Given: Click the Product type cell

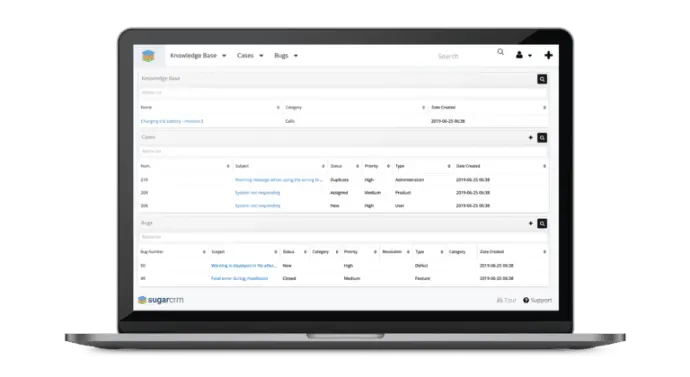Looking at the screenshot, I should pos(403,193).
